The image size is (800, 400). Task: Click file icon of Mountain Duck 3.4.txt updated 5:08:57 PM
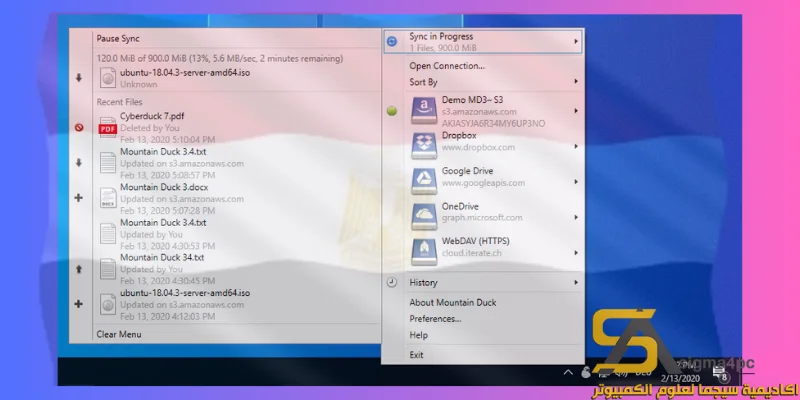(108, 163)
